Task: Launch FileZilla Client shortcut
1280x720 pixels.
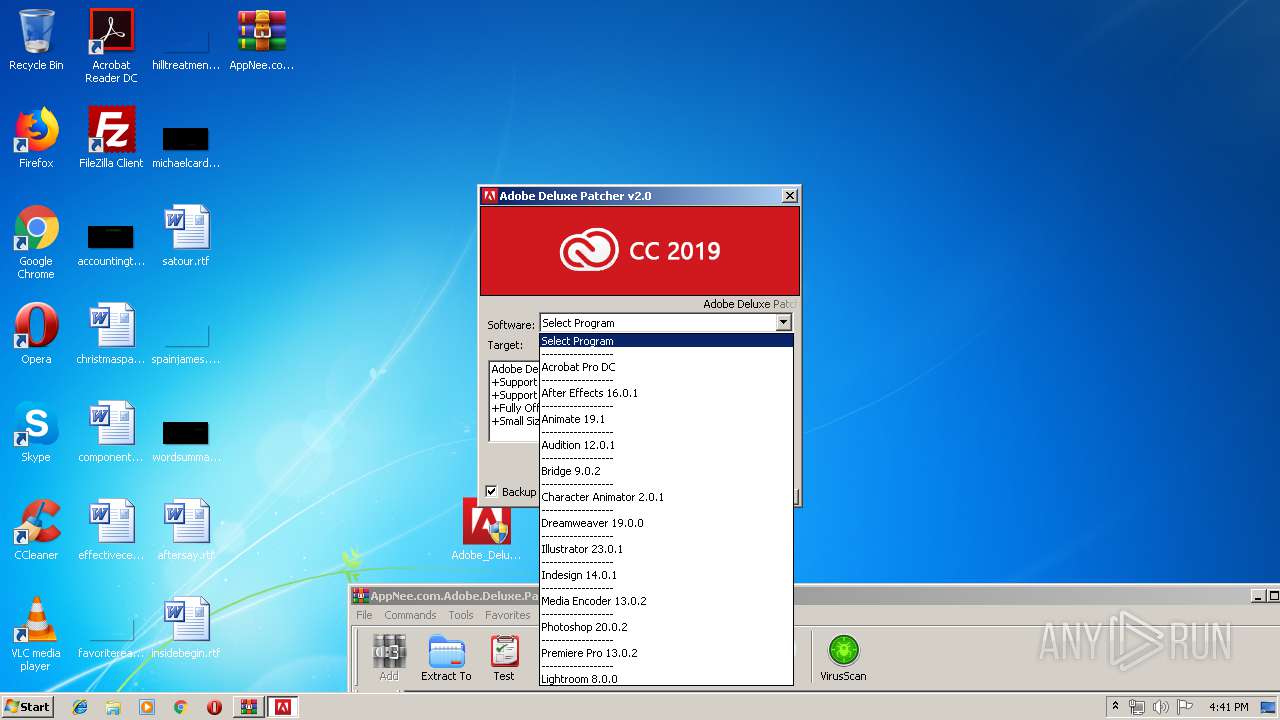Action: coord(111,138)
